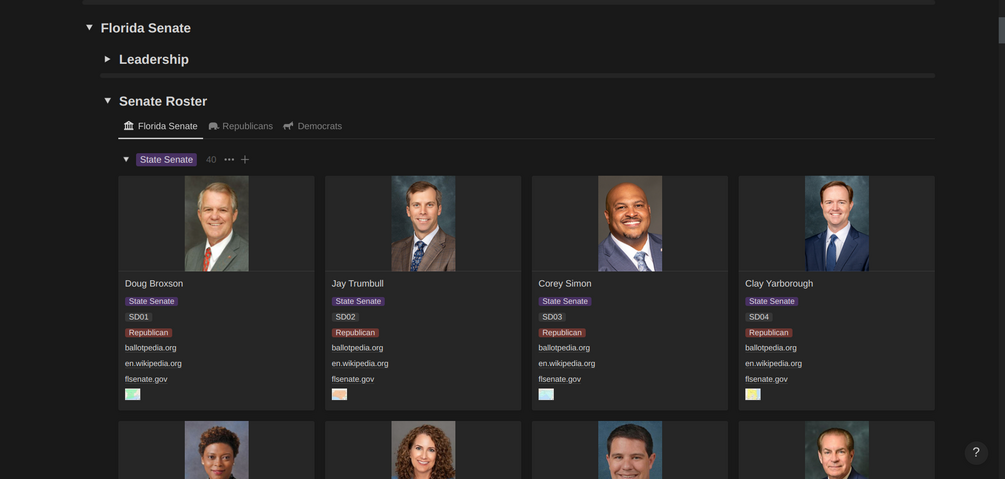The width and height of the screenshot is (1005, 479).
Task: Open Clay Yarborough's flsenate.gov link
Action: click(766, 380)
